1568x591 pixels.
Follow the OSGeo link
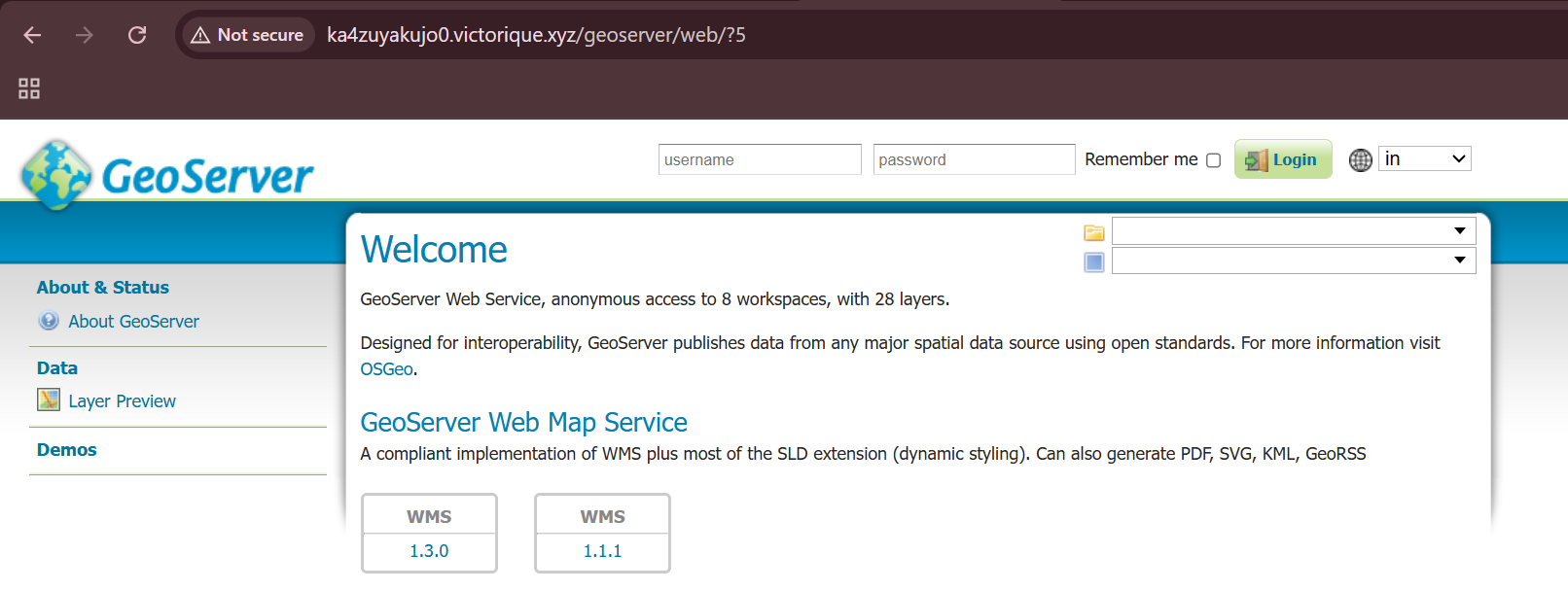(x=386, y=369)
